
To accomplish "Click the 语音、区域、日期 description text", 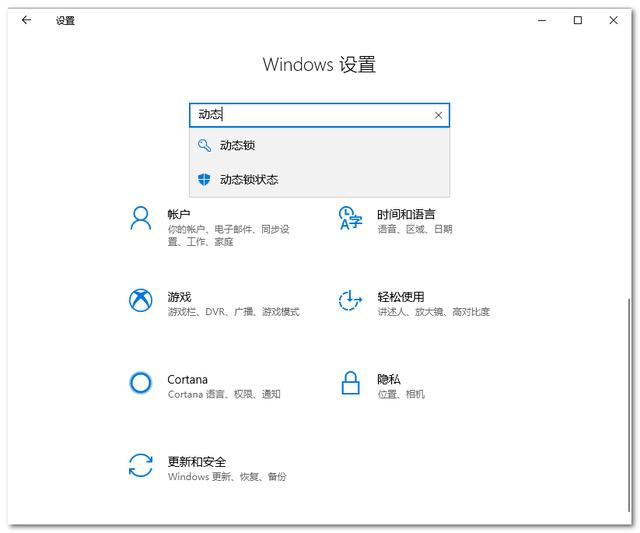I will click(x=415, y=229).
